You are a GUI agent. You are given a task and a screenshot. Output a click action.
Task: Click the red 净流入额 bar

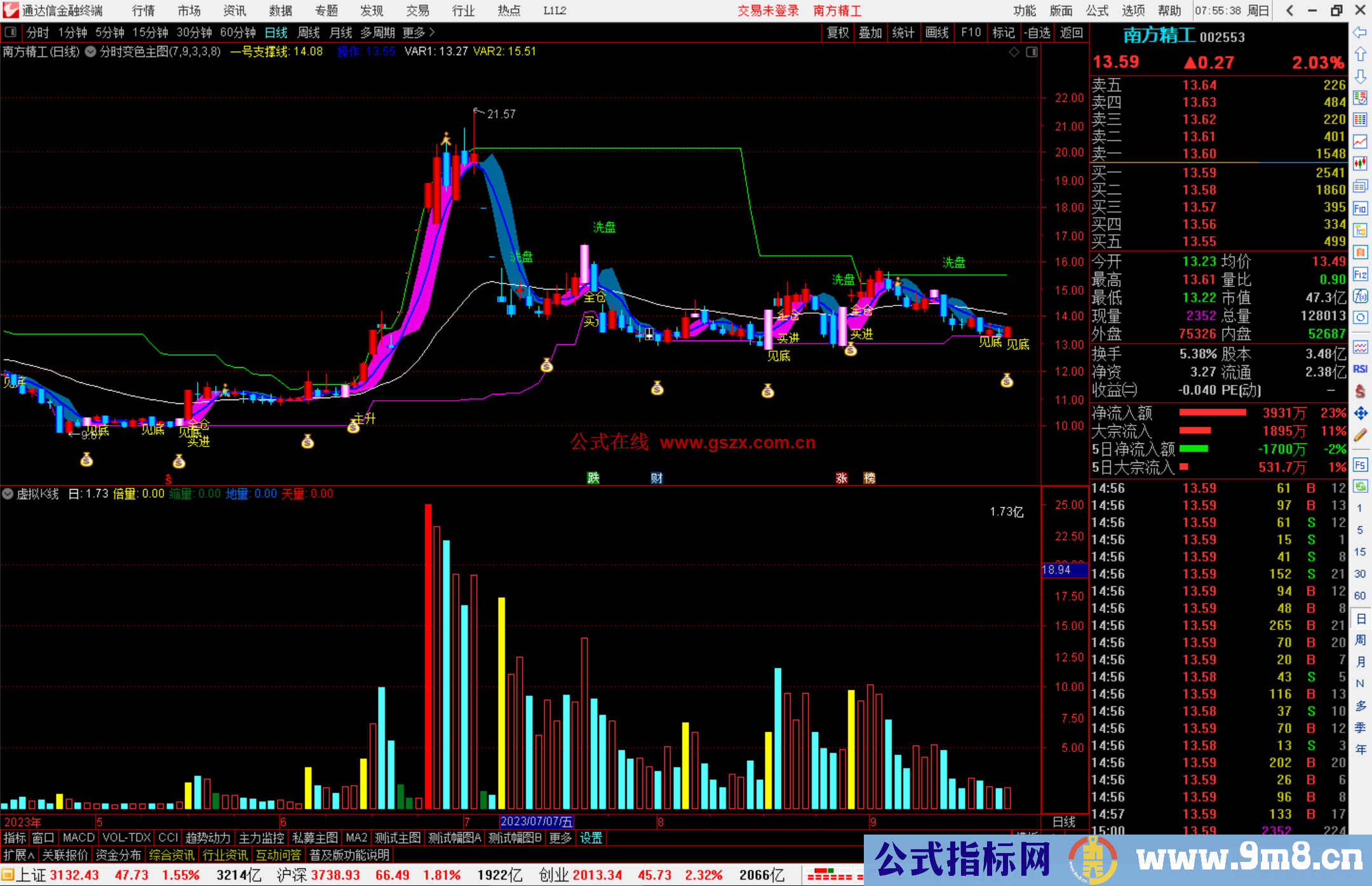(x=1212, y=413)
